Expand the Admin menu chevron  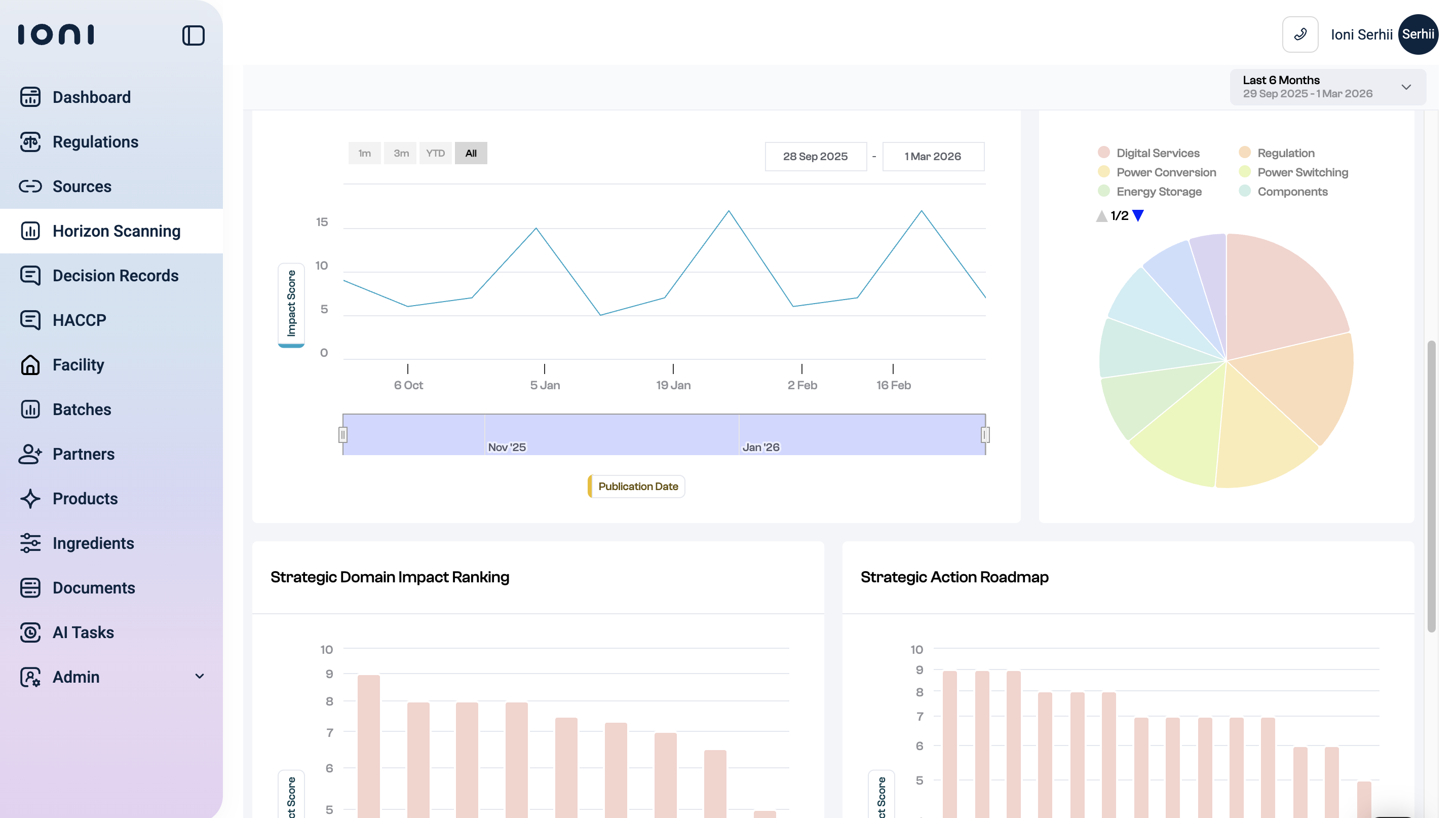pos(200,677)
